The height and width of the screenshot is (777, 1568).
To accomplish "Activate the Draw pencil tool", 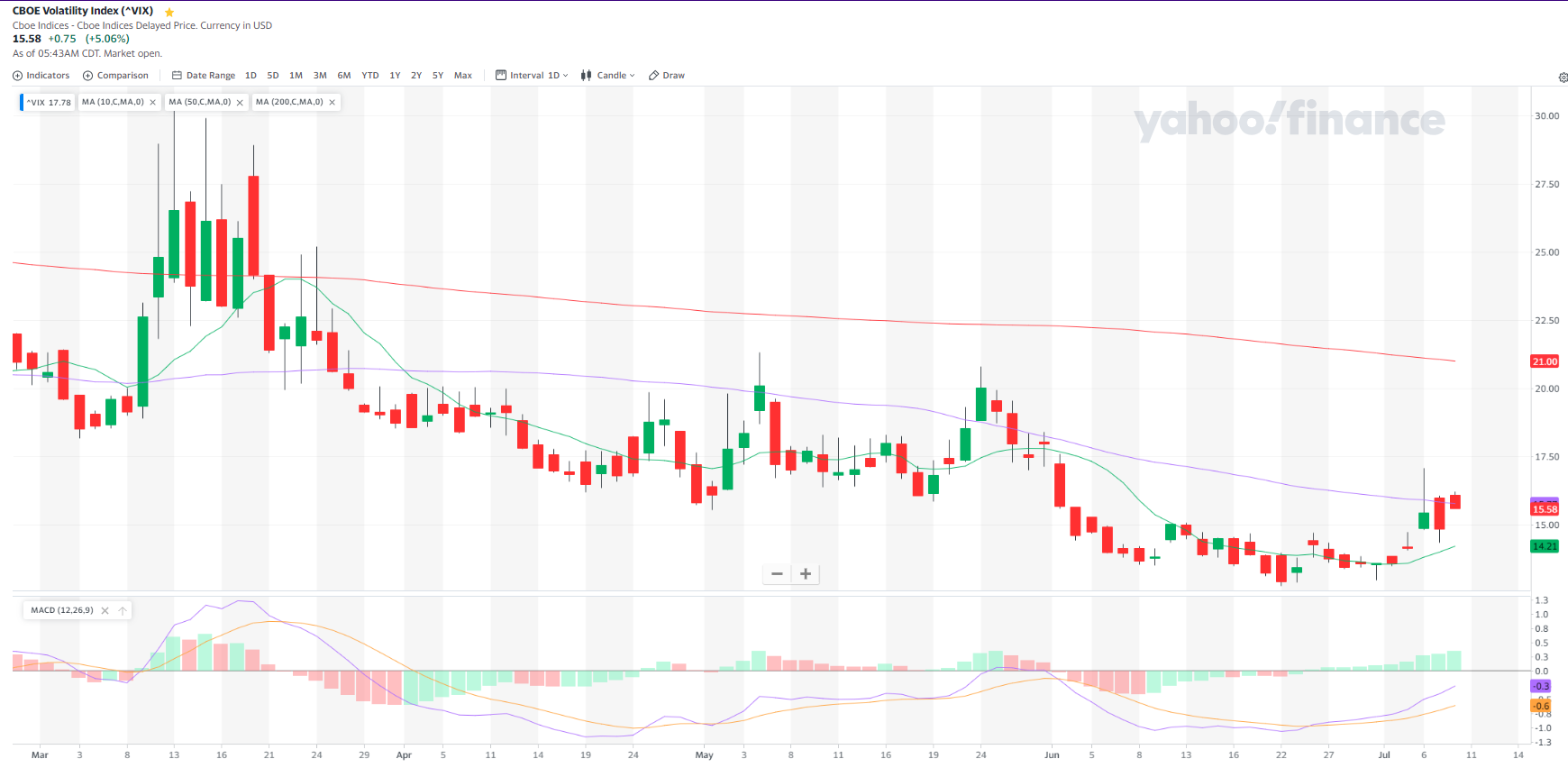I will (x=667, y=76).
